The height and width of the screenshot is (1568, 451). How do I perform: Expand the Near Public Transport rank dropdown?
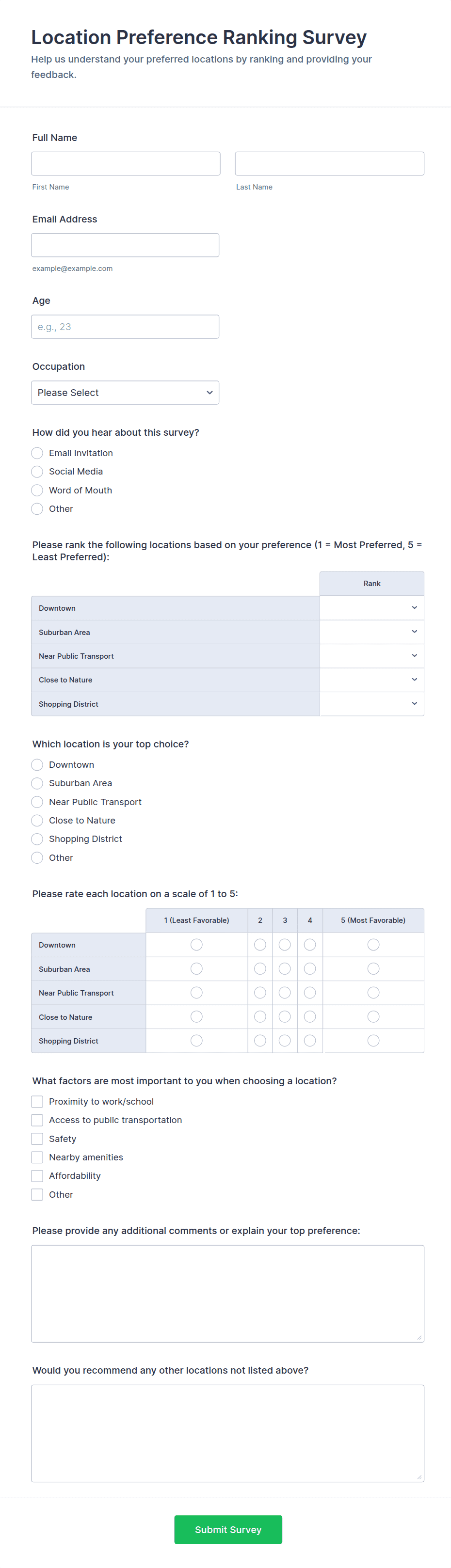tap(371, 656)
